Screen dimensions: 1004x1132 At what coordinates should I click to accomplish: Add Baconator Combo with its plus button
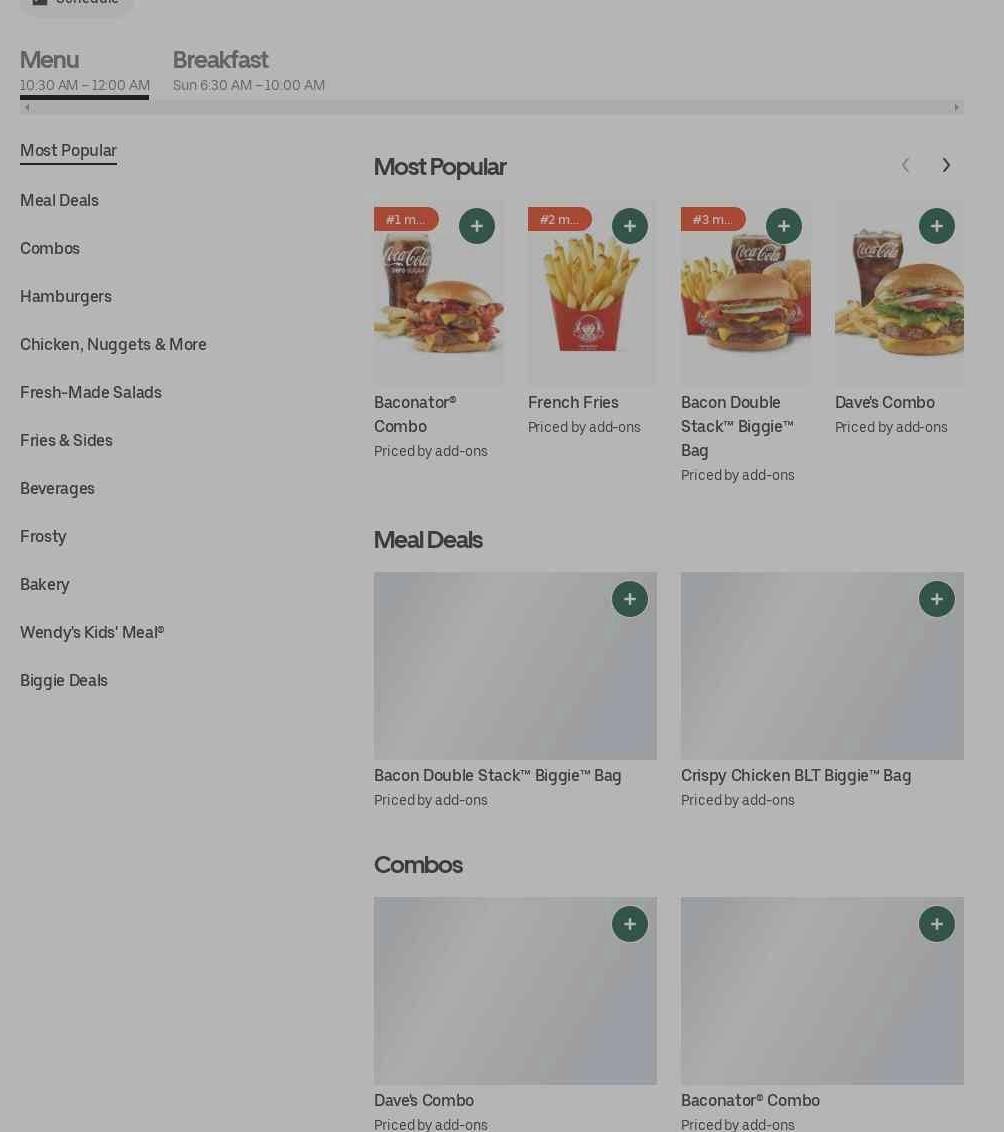point(476,226)
